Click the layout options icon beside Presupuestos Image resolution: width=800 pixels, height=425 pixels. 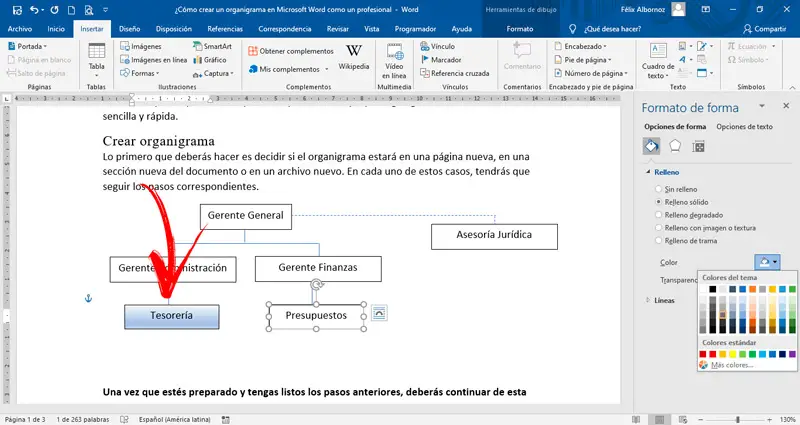379,313
